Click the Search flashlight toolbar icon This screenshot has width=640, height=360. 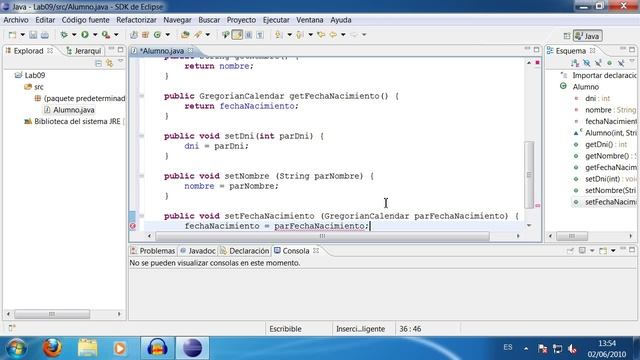coord(198,35)
